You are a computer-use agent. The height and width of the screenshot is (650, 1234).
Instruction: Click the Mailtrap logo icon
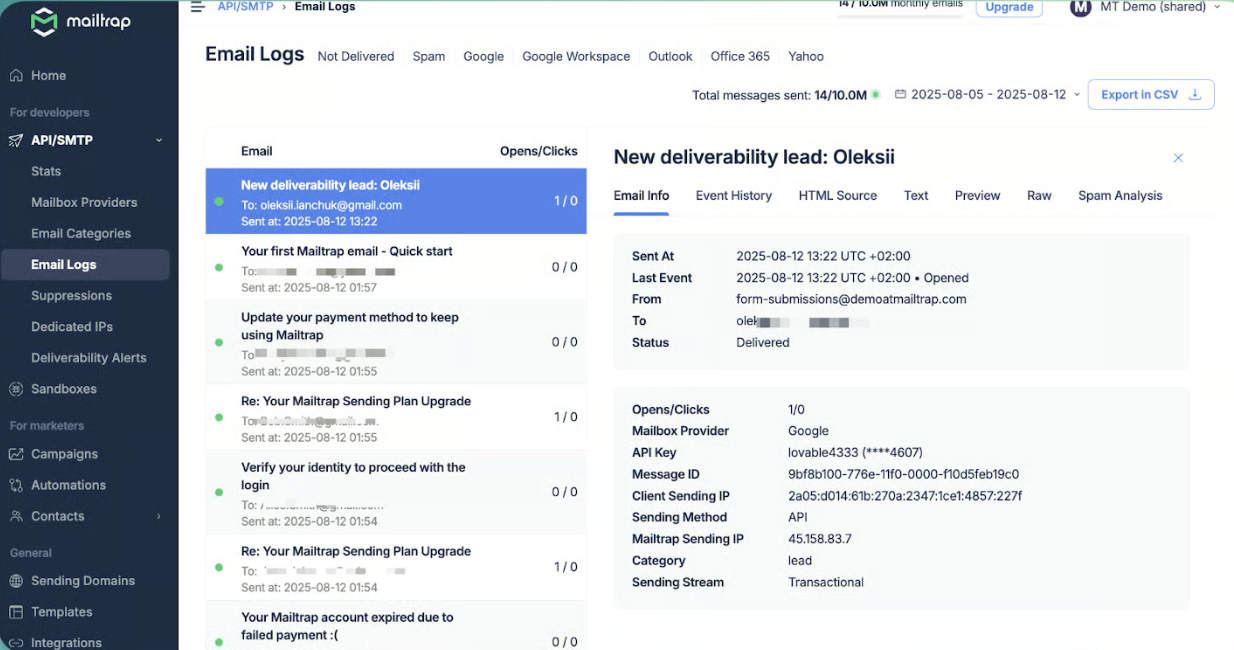click(x=43, y=22)
